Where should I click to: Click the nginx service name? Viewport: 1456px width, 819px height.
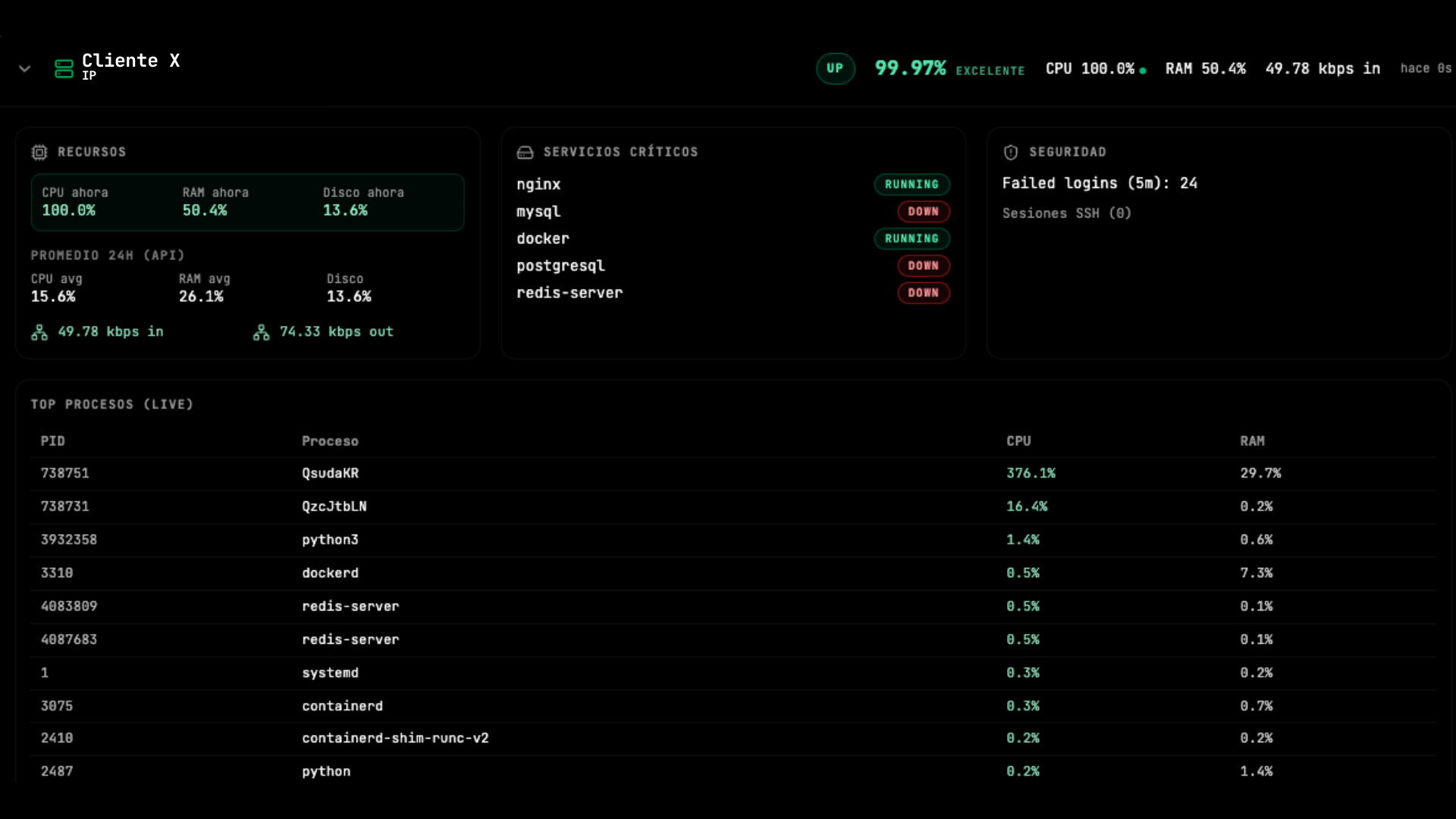point(538,184)
